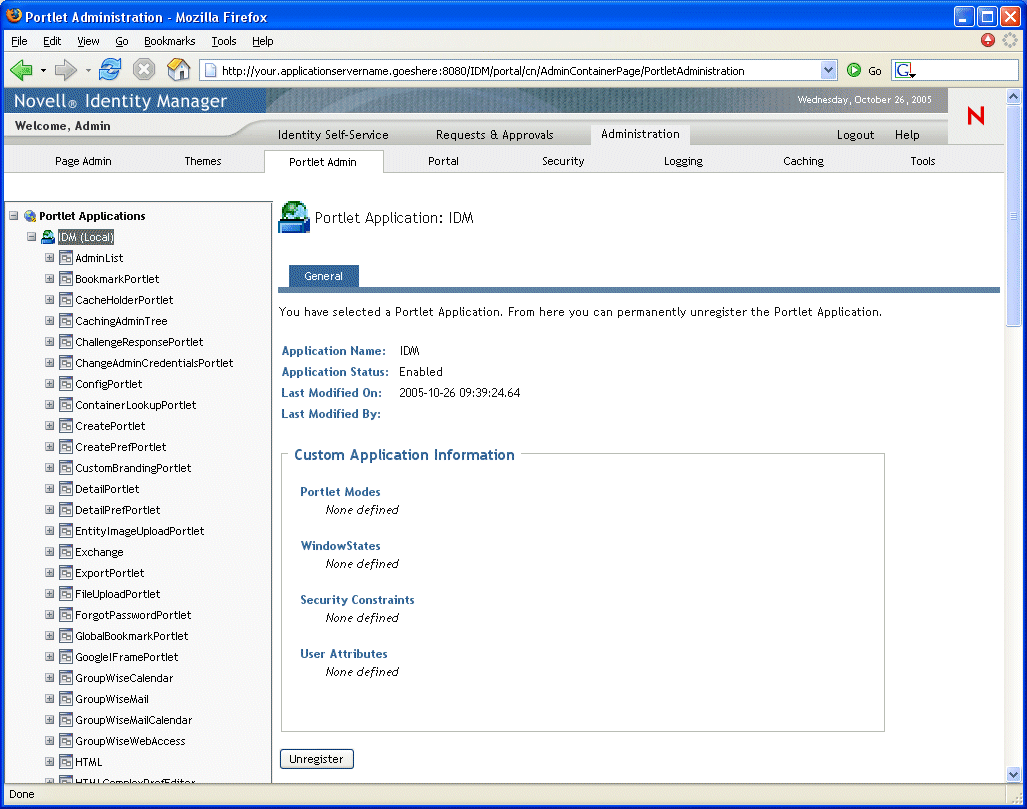Select GlobalBookmarkPortlet in the tree
Viewport: 1027px width, 809px height.
pyautogui.click(x=132, y=636)
